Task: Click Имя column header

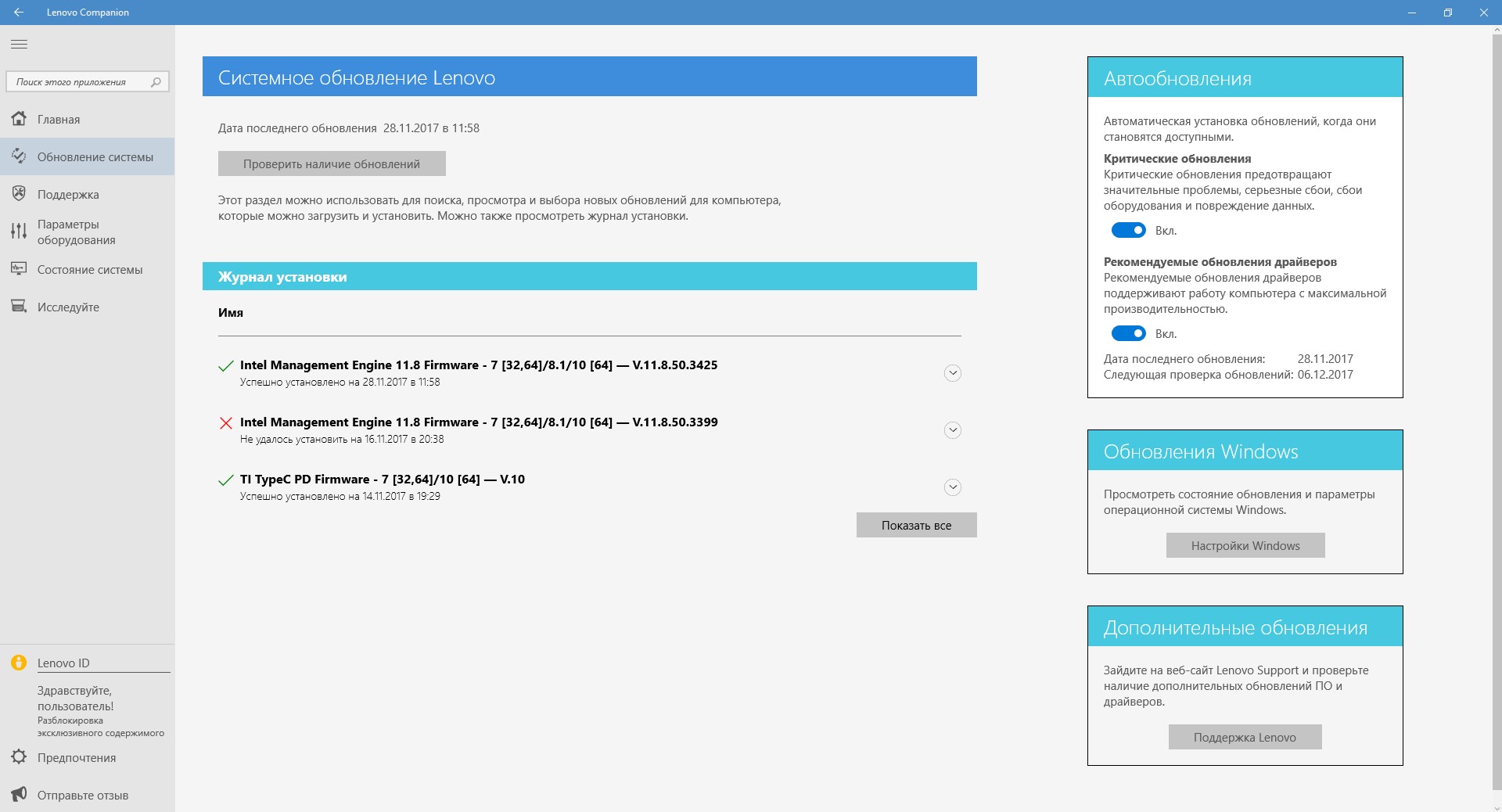Action: click(x=231, y=312)
